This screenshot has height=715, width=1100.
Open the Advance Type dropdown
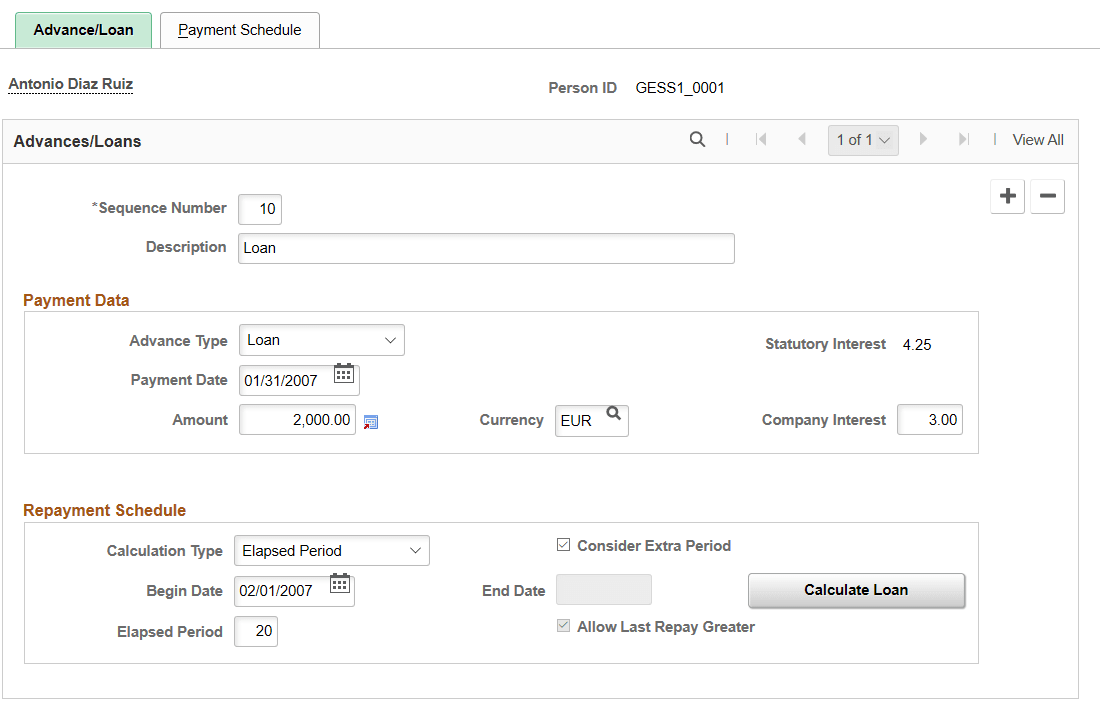[321, 340]
